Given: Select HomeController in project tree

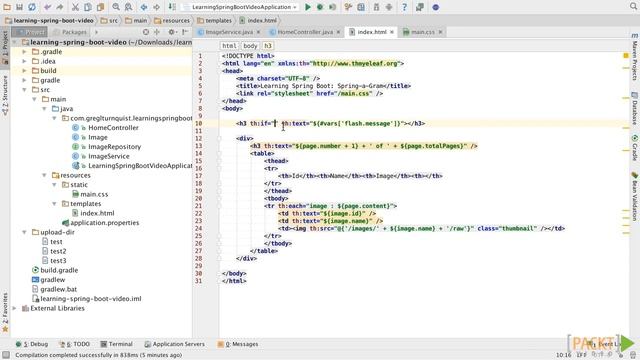Looking at the screenshot, I should 113,128.
